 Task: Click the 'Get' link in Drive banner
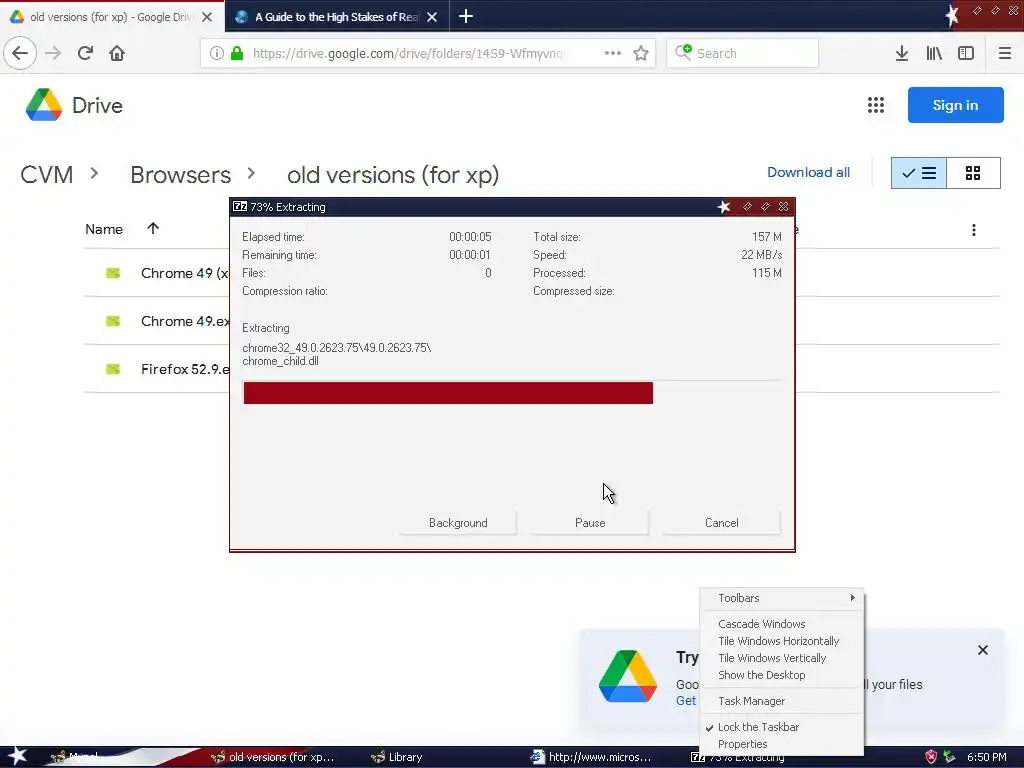[686, 701]
